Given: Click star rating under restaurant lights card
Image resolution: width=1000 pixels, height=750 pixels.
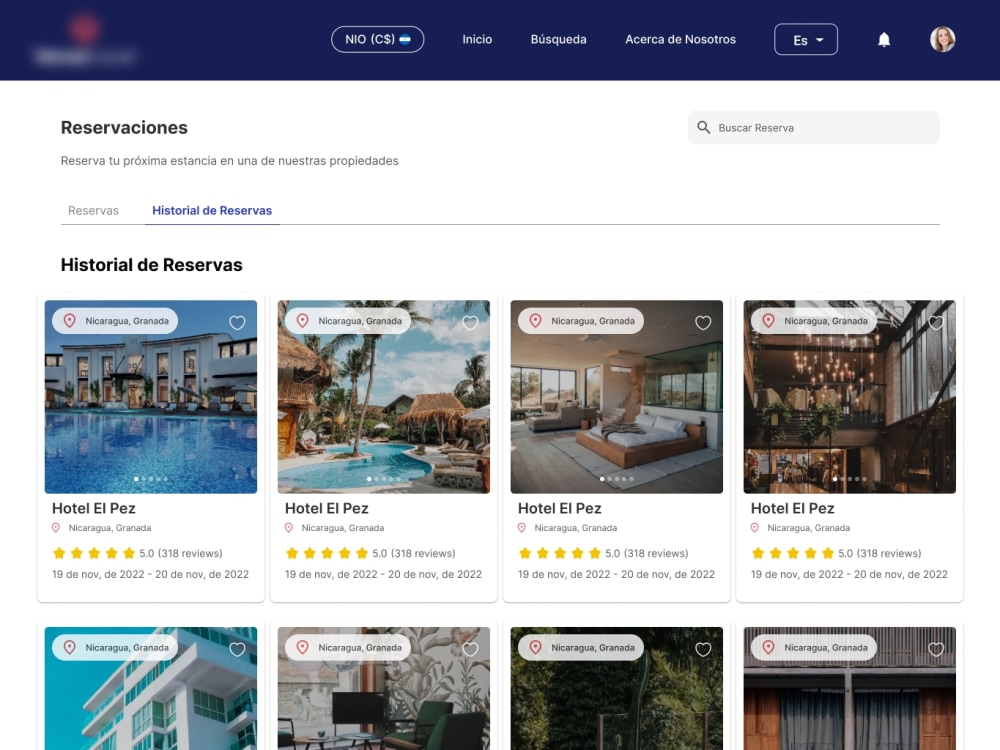Looking at the screenshot, I should [792, 553].
